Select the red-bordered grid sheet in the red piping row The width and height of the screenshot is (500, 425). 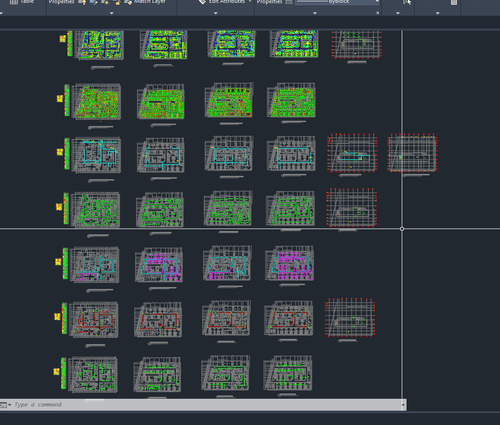click(x=350, y=317)
